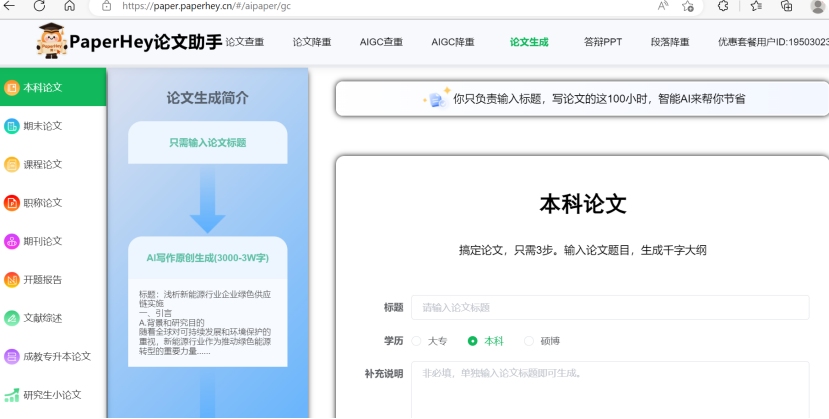Screen dimensions: 829x419
Task: Open 论文降重 nav tab
Action: coord(312,42)
